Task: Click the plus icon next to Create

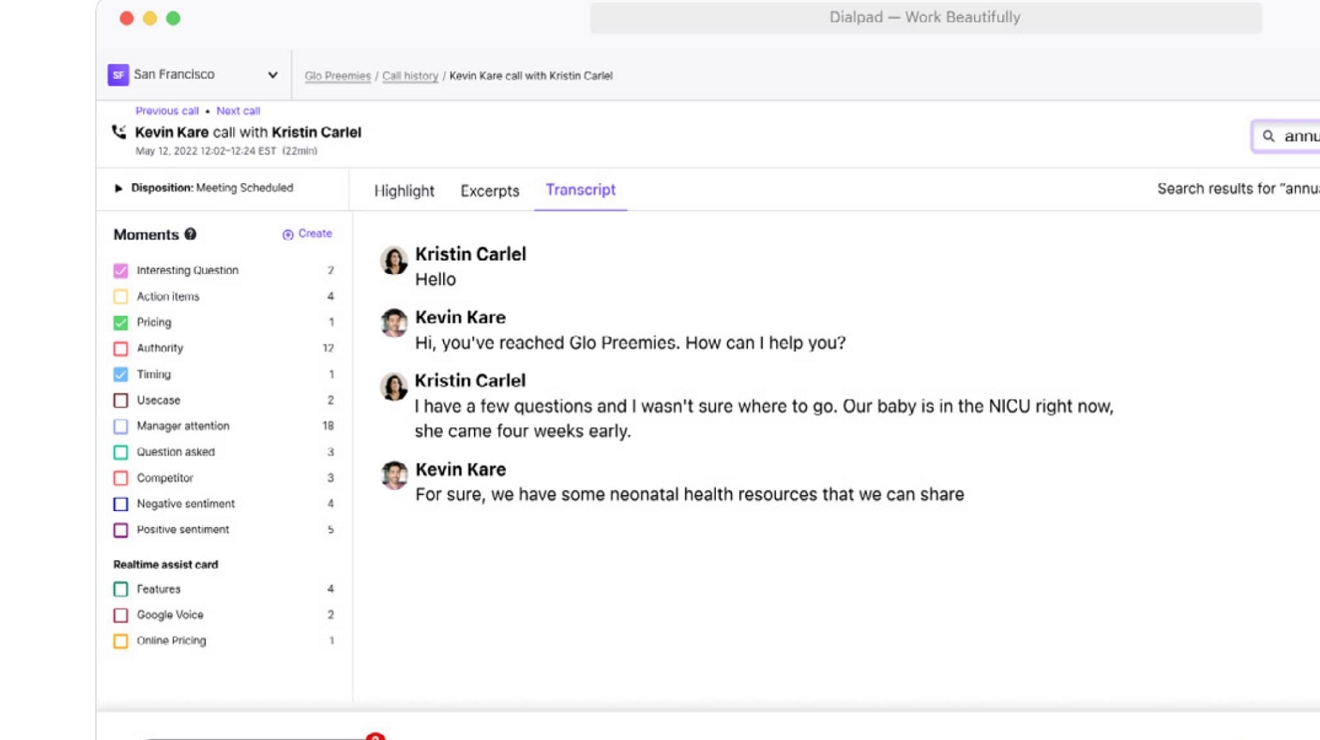Action: coord(288,234)
